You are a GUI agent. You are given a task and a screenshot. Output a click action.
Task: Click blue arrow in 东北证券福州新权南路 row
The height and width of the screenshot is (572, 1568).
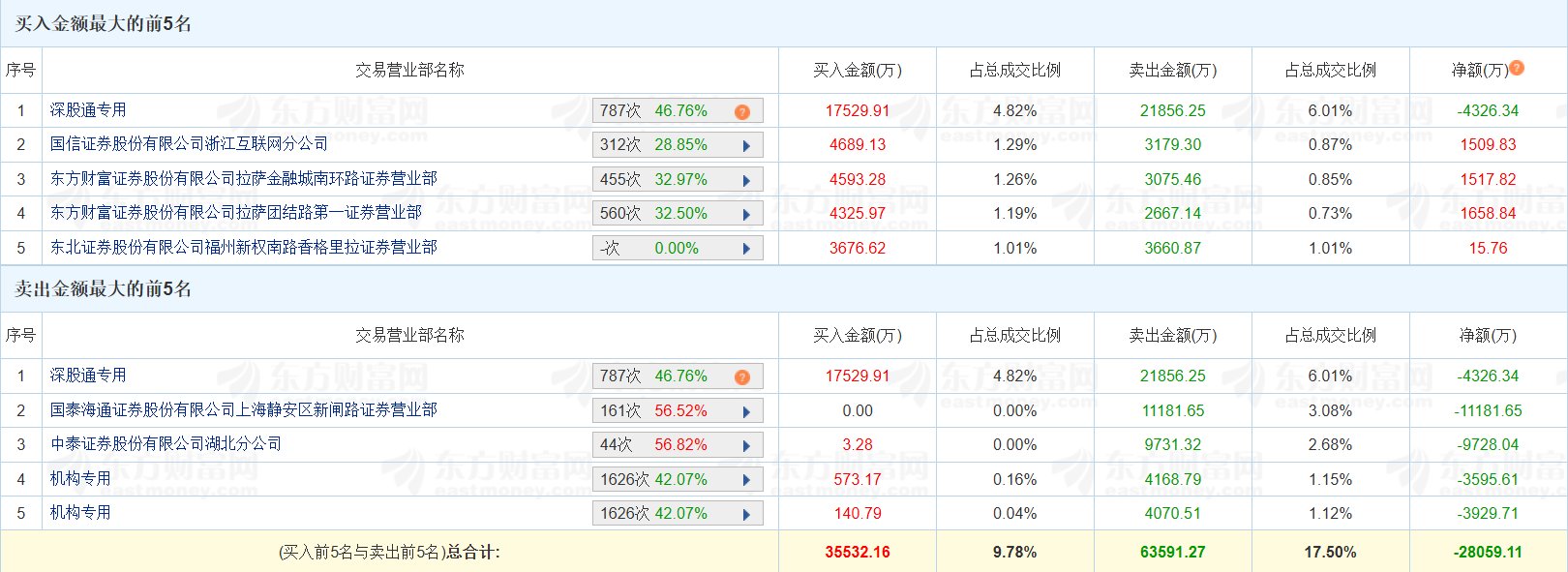pos(746,249)
